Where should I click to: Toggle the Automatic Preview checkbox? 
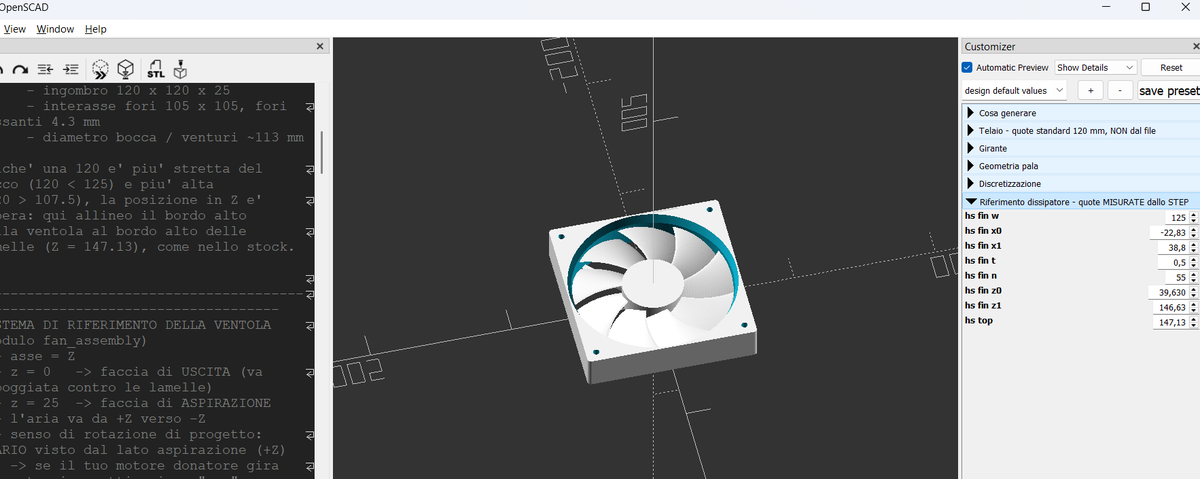click(x=967, y=67)
